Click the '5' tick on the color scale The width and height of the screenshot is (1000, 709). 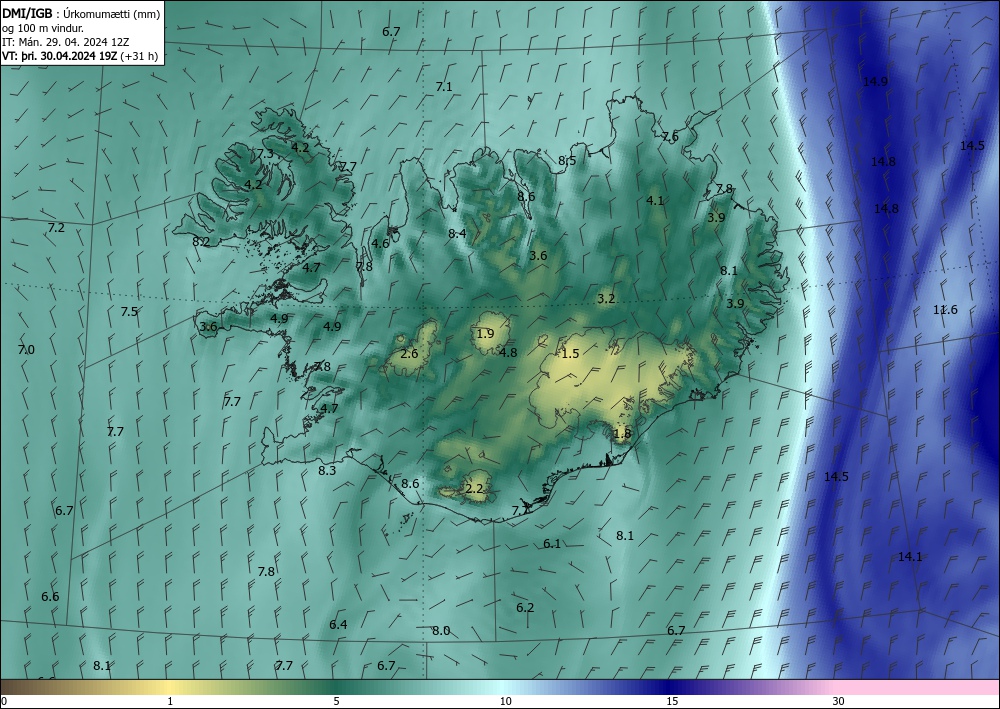pos(336,701)
